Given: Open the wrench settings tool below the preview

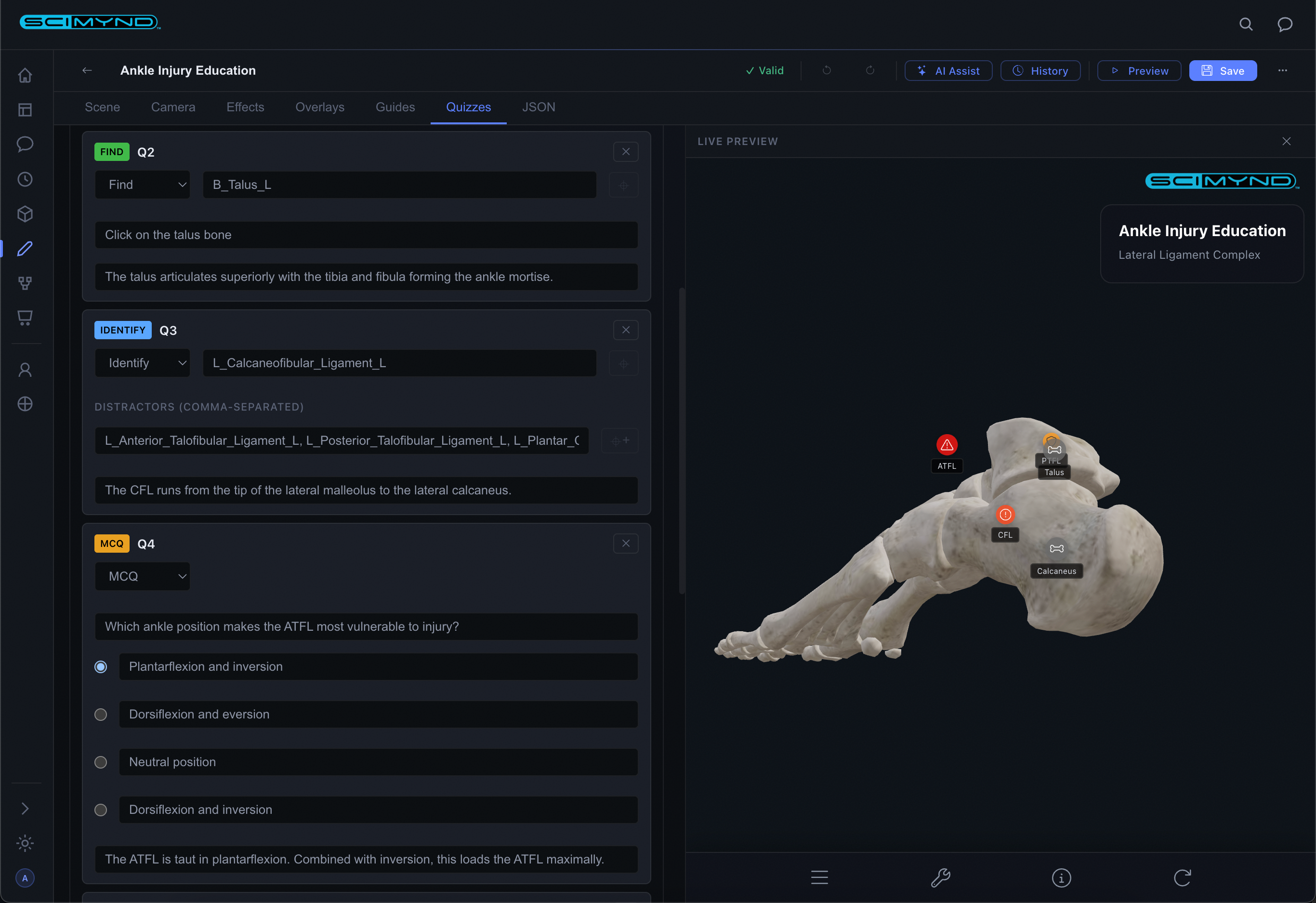Looking at the screenshot, I should [x=941, y=877].
